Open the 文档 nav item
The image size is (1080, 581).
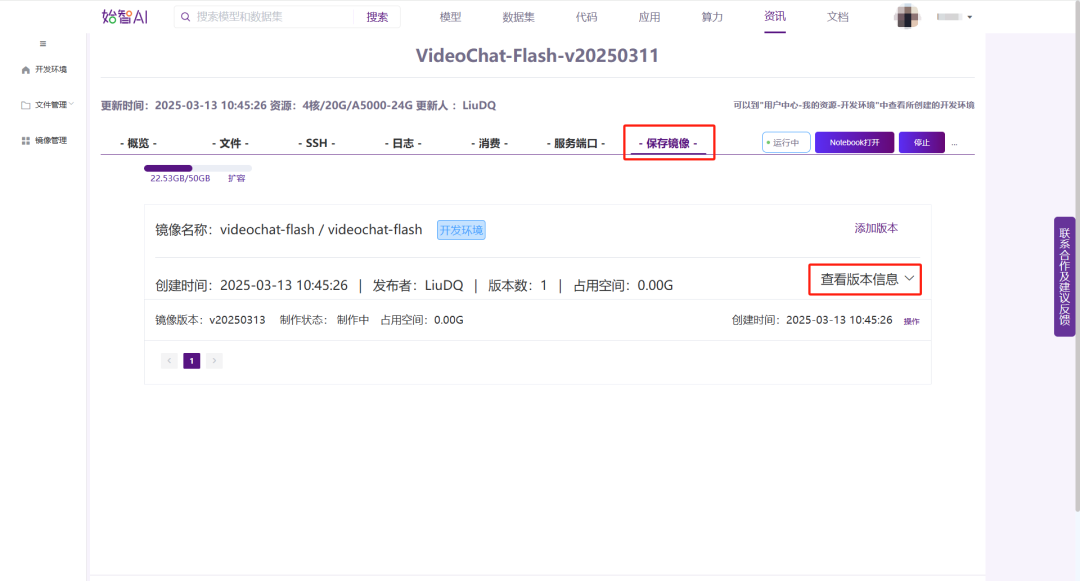point(838,17)
